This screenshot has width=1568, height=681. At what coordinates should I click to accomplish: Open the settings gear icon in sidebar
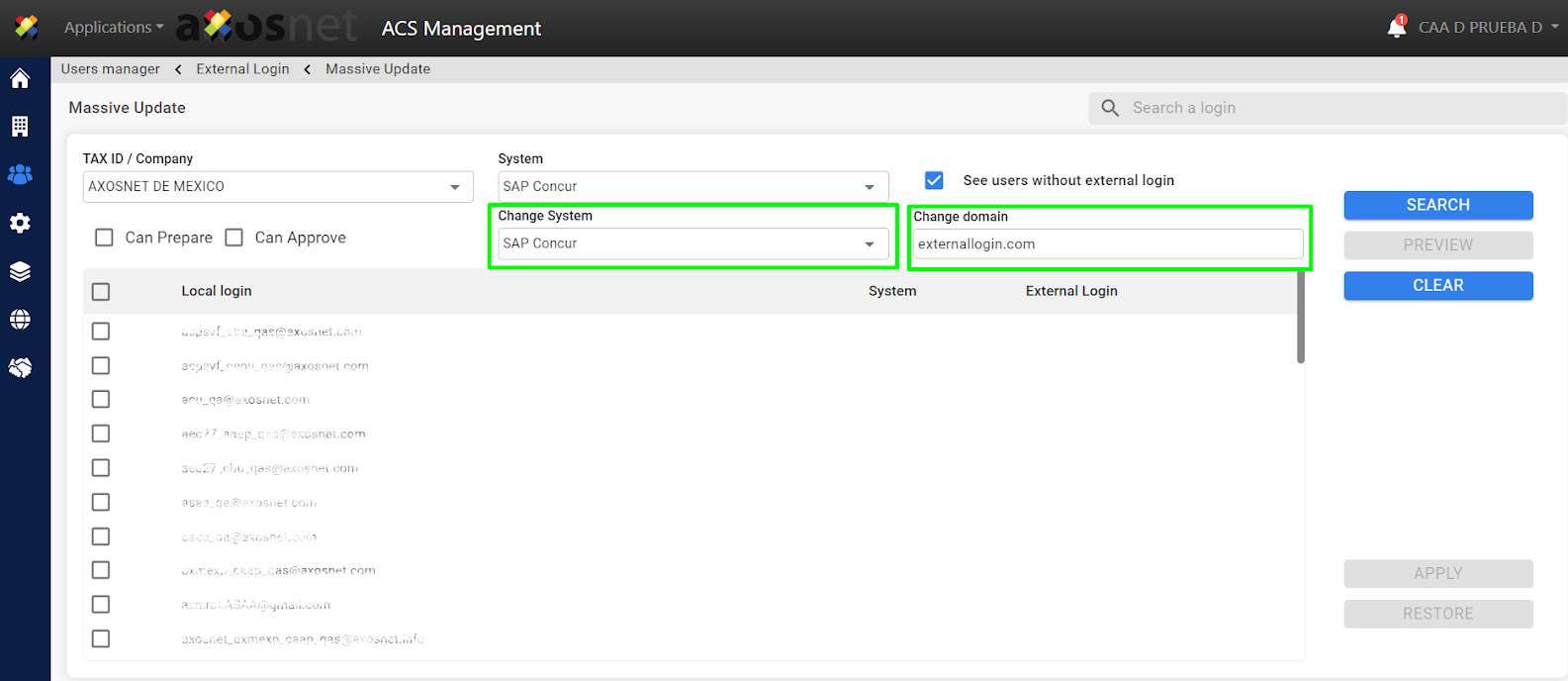click(x=20, y=224)
